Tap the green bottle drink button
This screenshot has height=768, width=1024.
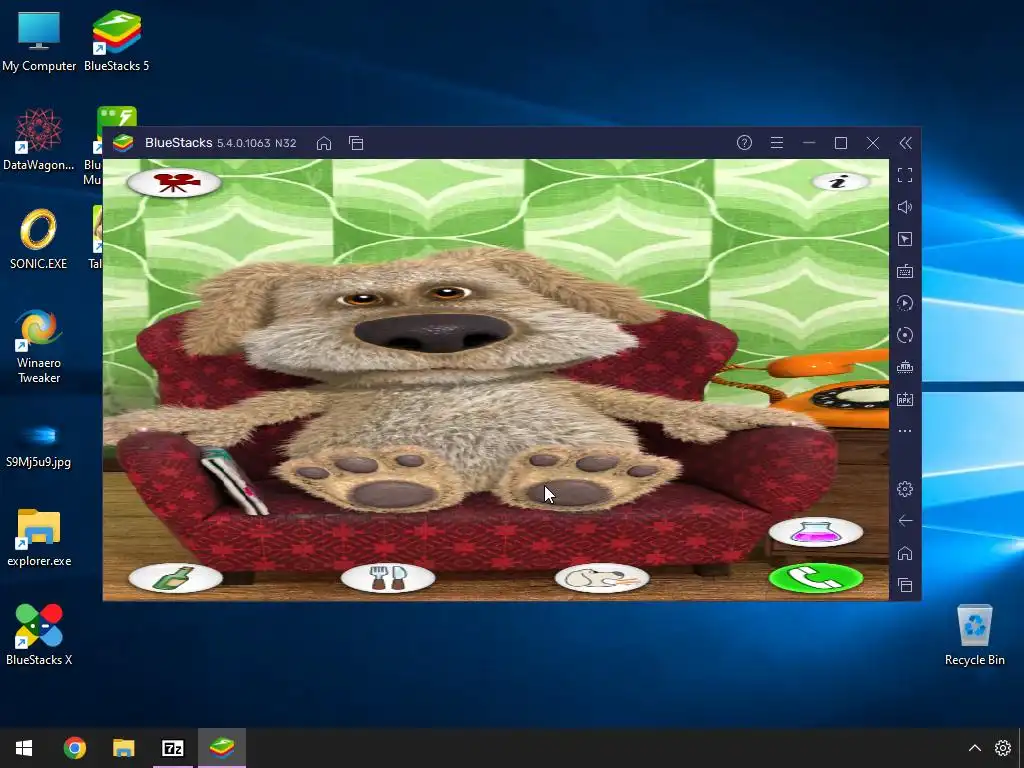[x=175, y=578]
